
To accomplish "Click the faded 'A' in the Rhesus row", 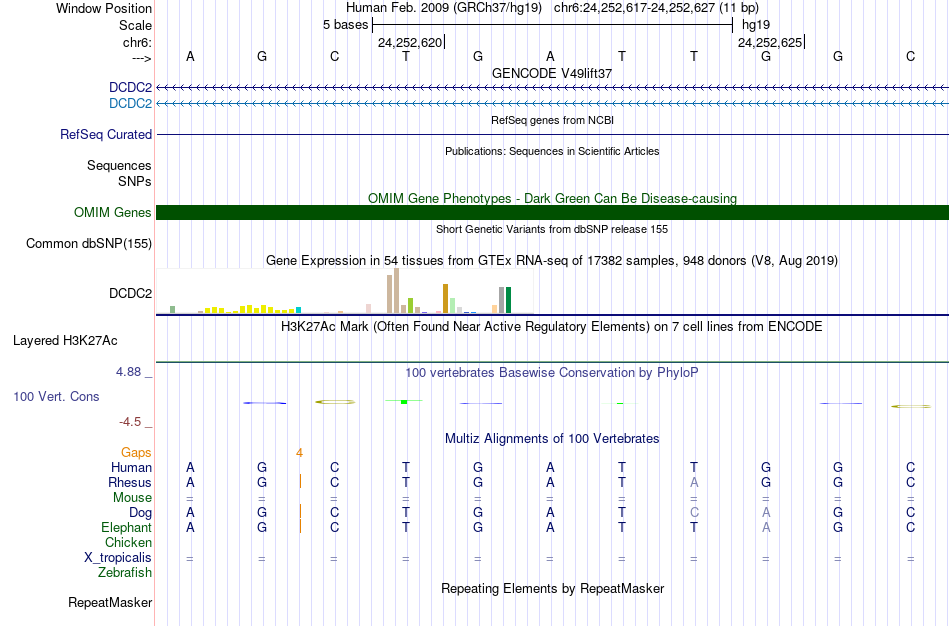I will [x=694, y=482].
